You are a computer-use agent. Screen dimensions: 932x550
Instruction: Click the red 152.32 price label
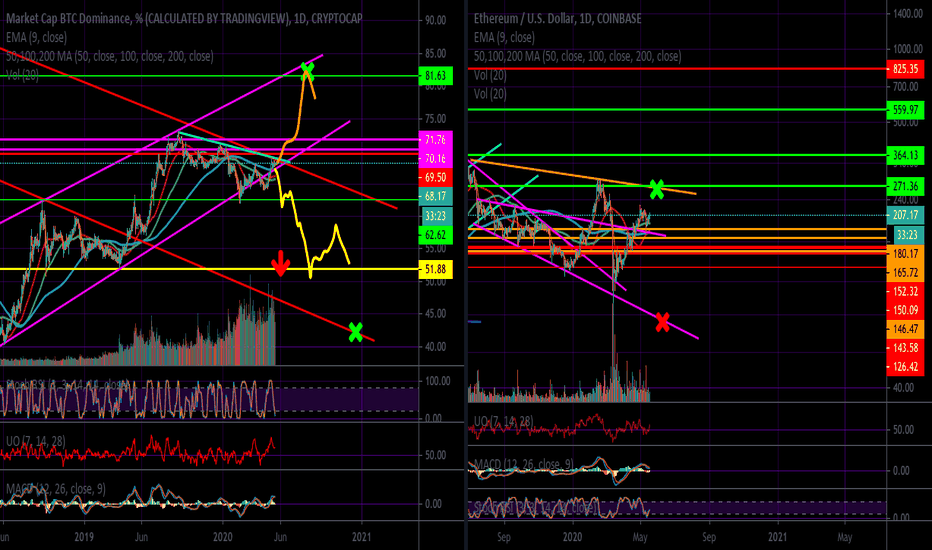(905, 291)
